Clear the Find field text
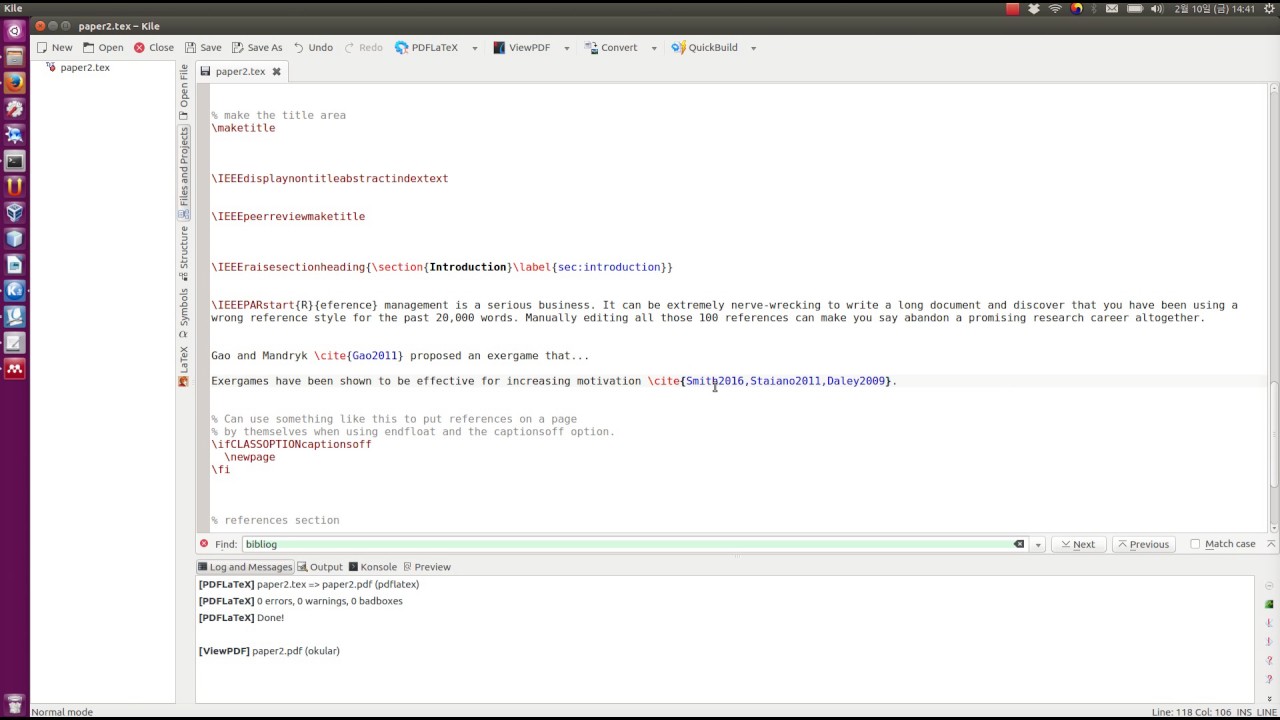Image resolution: width=1280 pixels, height=720 pixels. 1019,544
